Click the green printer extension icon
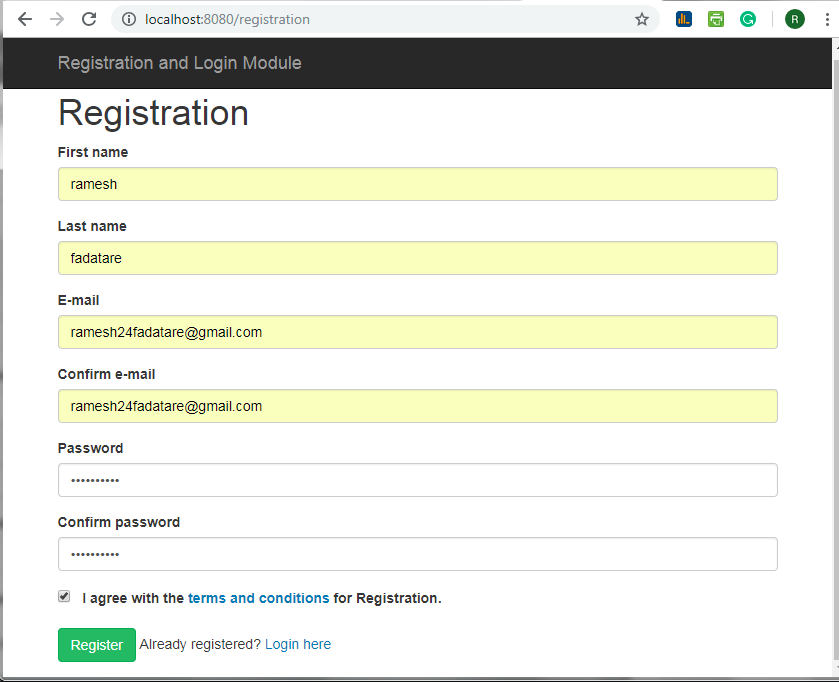The width and height of the screenshot is (839, 682). pos(716,19)
